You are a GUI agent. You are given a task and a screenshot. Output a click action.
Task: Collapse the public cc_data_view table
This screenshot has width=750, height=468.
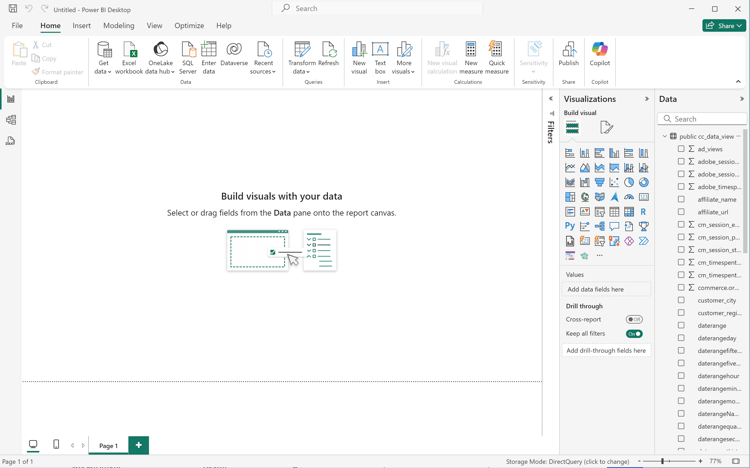tap(665, 136)
